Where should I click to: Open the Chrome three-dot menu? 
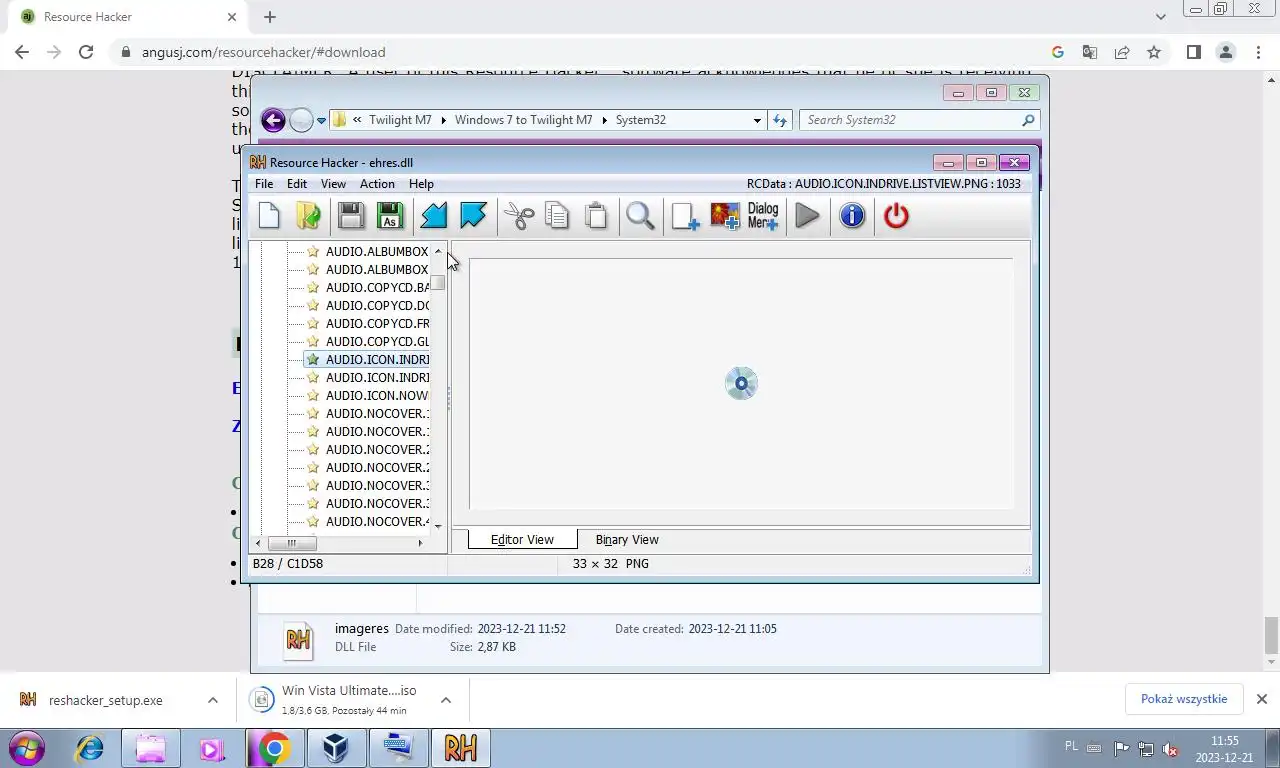tap(1258, 52)
